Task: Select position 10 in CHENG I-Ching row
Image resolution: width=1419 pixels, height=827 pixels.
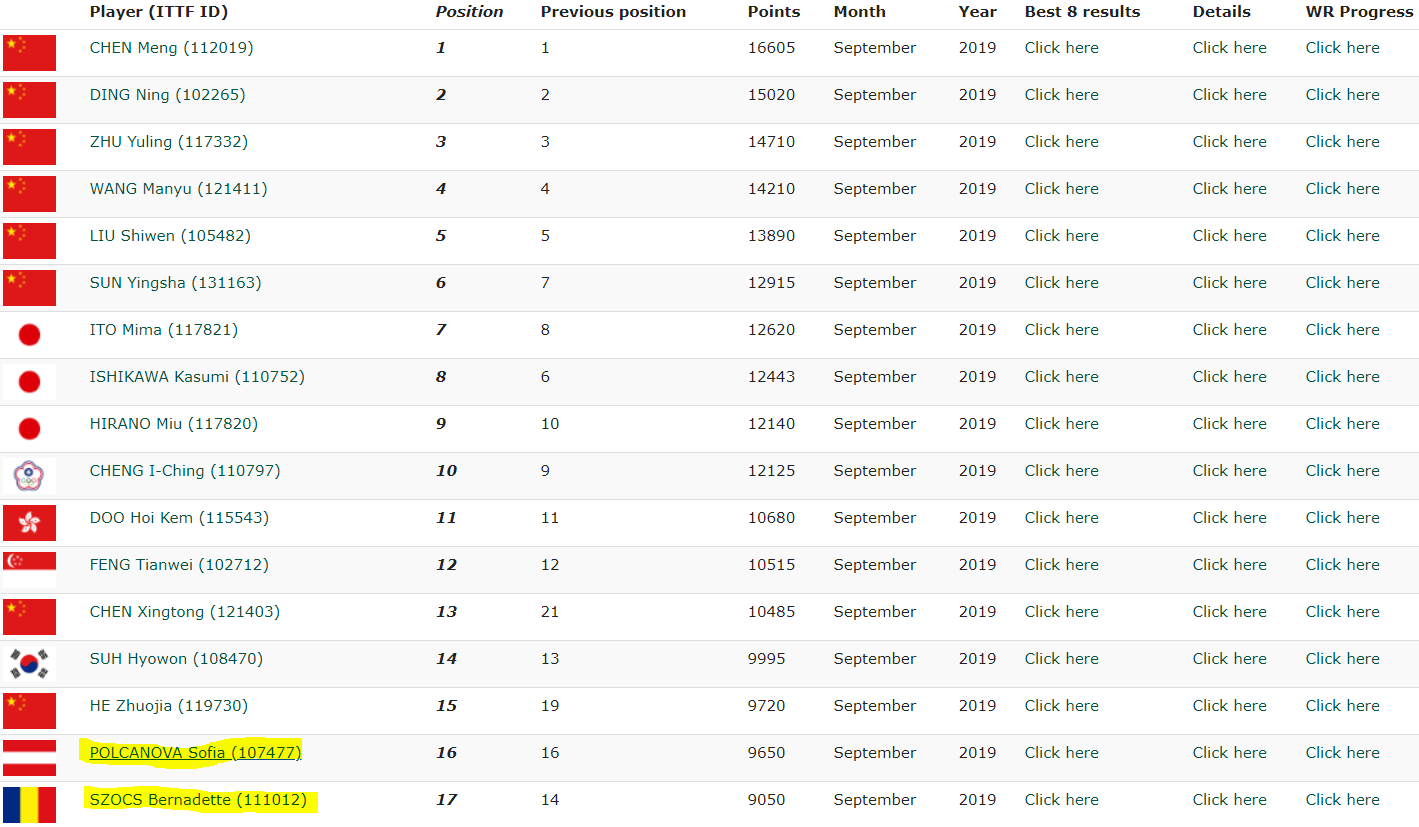Action: [446, 471]
